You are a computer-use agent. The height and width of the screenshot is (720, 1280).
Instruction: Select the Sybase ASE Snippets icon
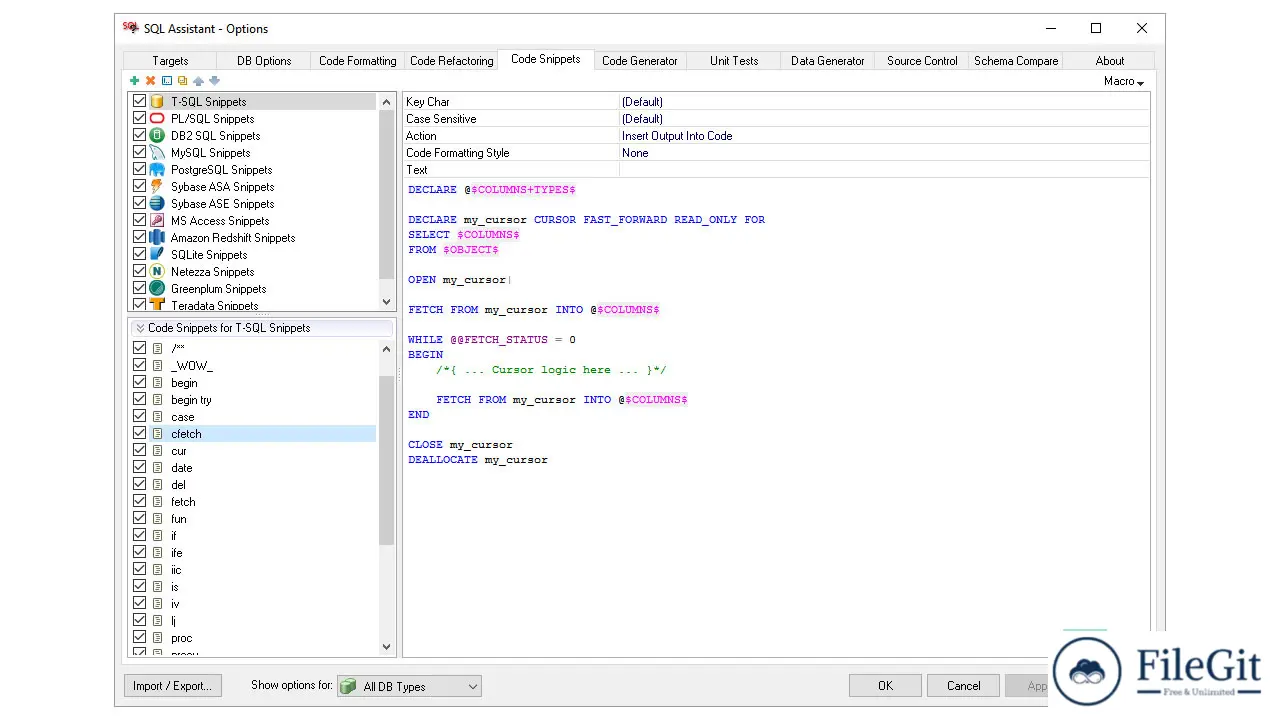click(x=157, y=204)
